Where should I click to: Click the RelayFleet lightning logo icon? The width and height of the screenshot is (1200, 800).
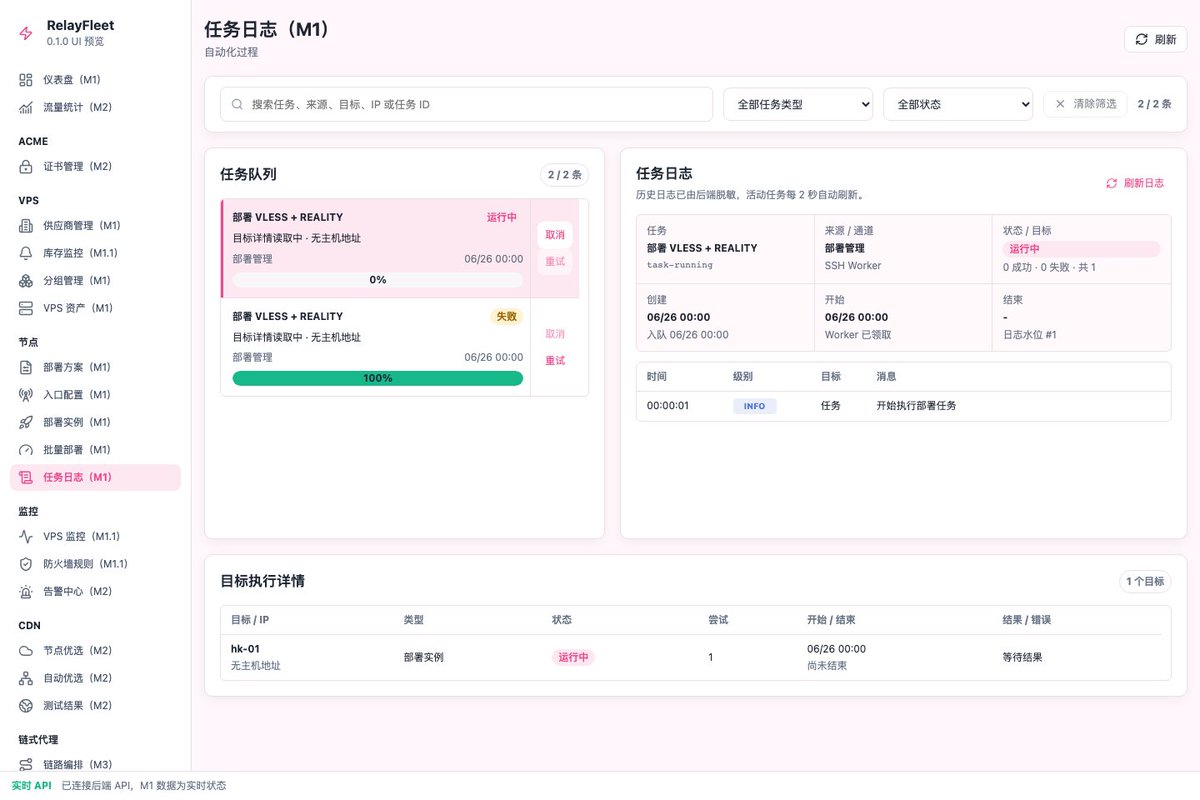click(26, 33)
